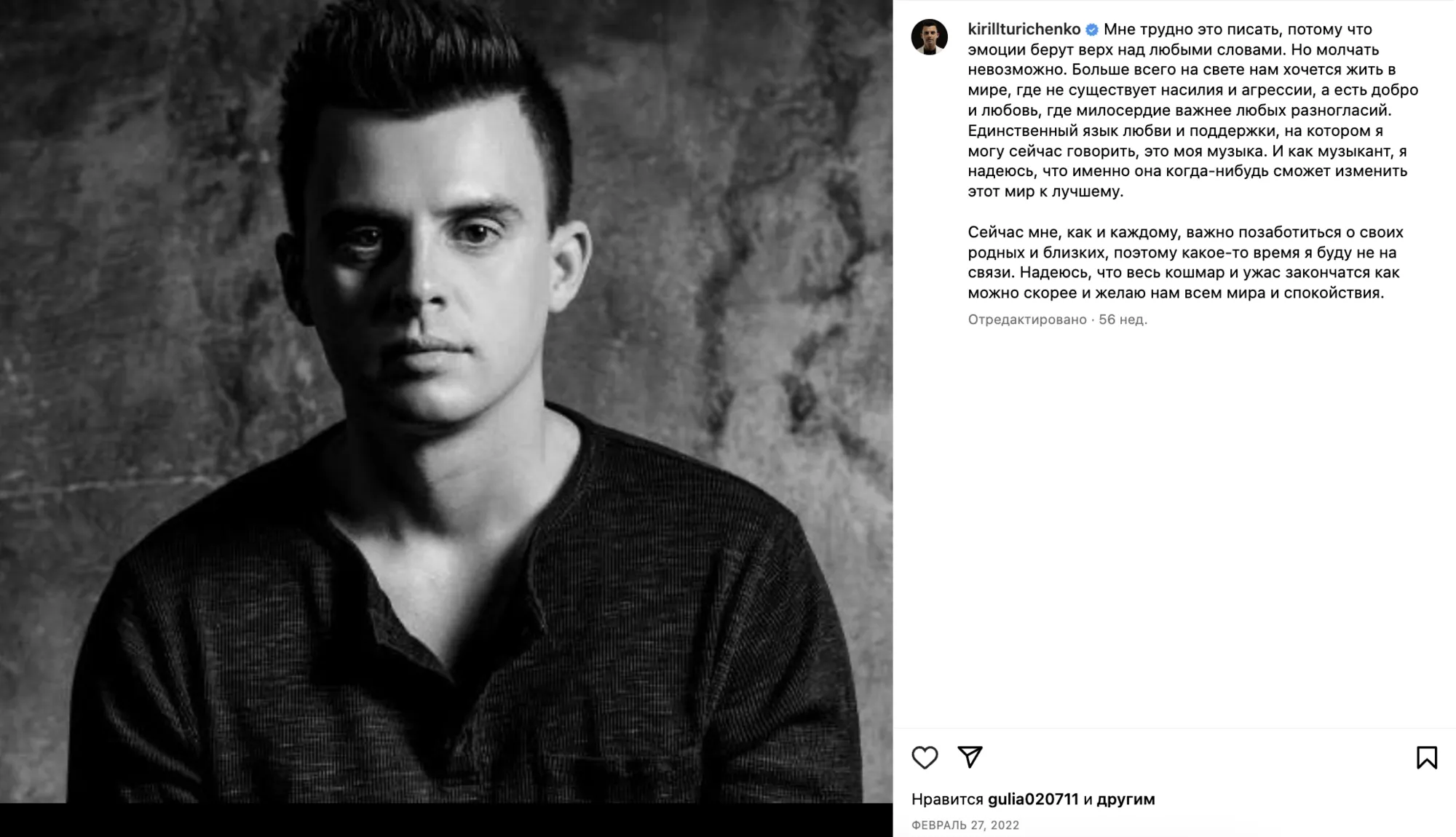The height and width of the screenshot is (837, 1456).
Task: Open the kirillturichenko profile avatar
Action: (x=930, y=36)
